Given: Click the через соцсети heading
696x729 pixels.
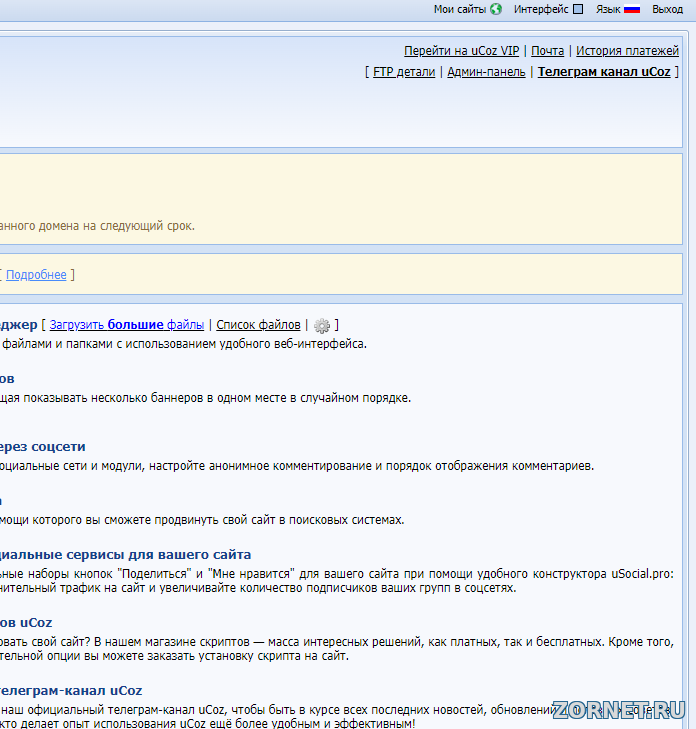Looking at the screenshot, I should coord(42,447).
